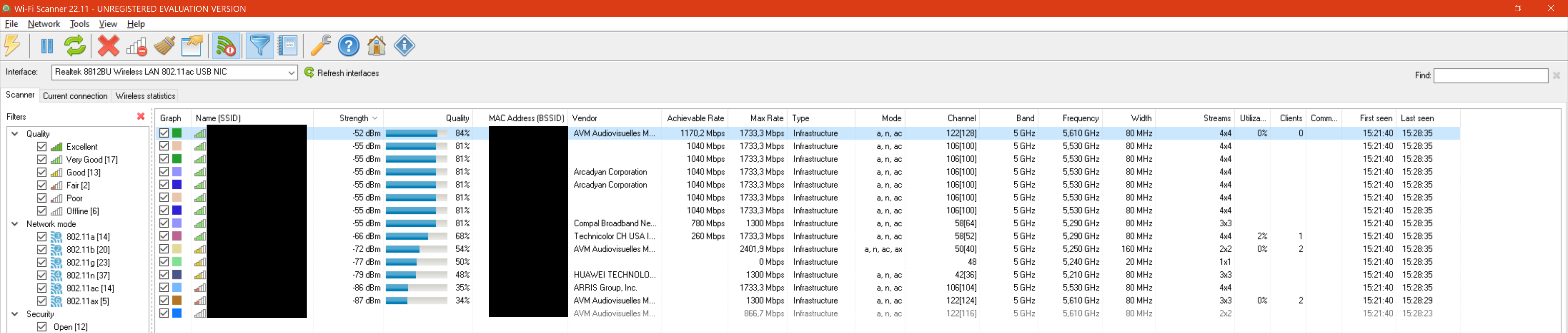
Task: Click the blue diamond info icon
Action: click(x=405, y=46)
